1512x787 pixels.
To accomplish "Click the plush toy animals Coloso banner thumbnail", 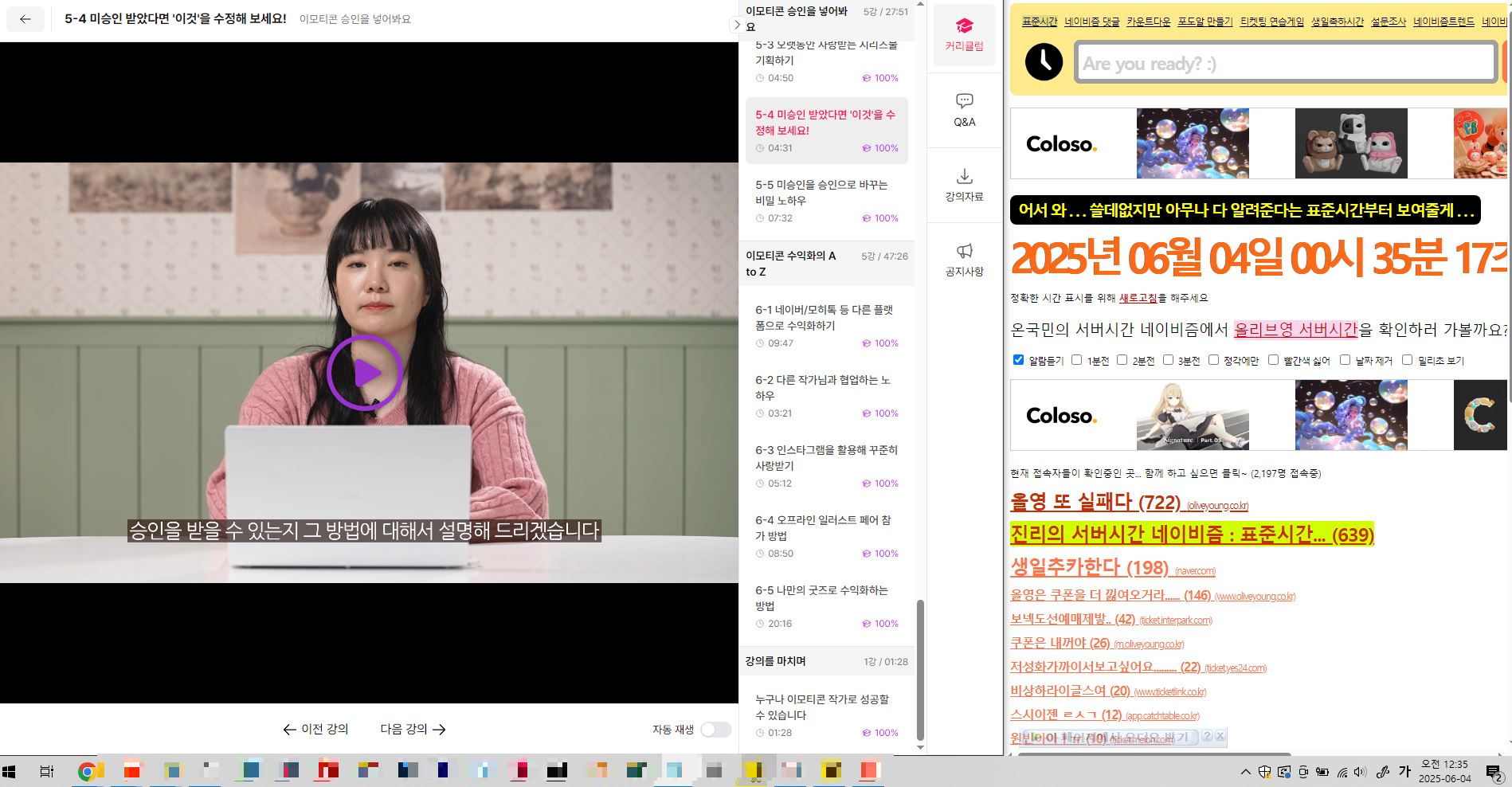I will pyautogui.click(x=1351, y=143).
